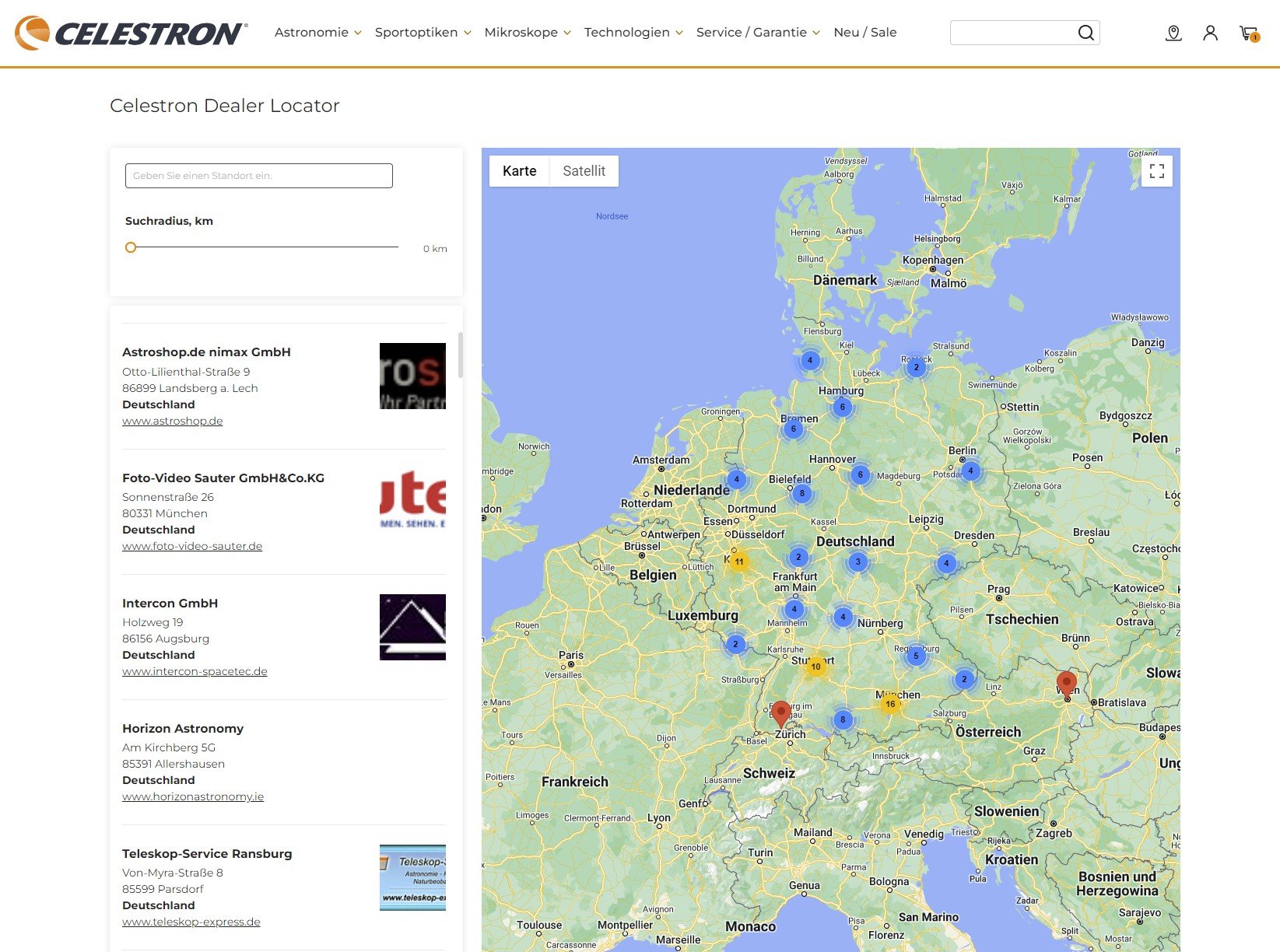Screen dimensions: 1280x952
Task: Open the shopping cart icon
Action: coord(1249,33)
